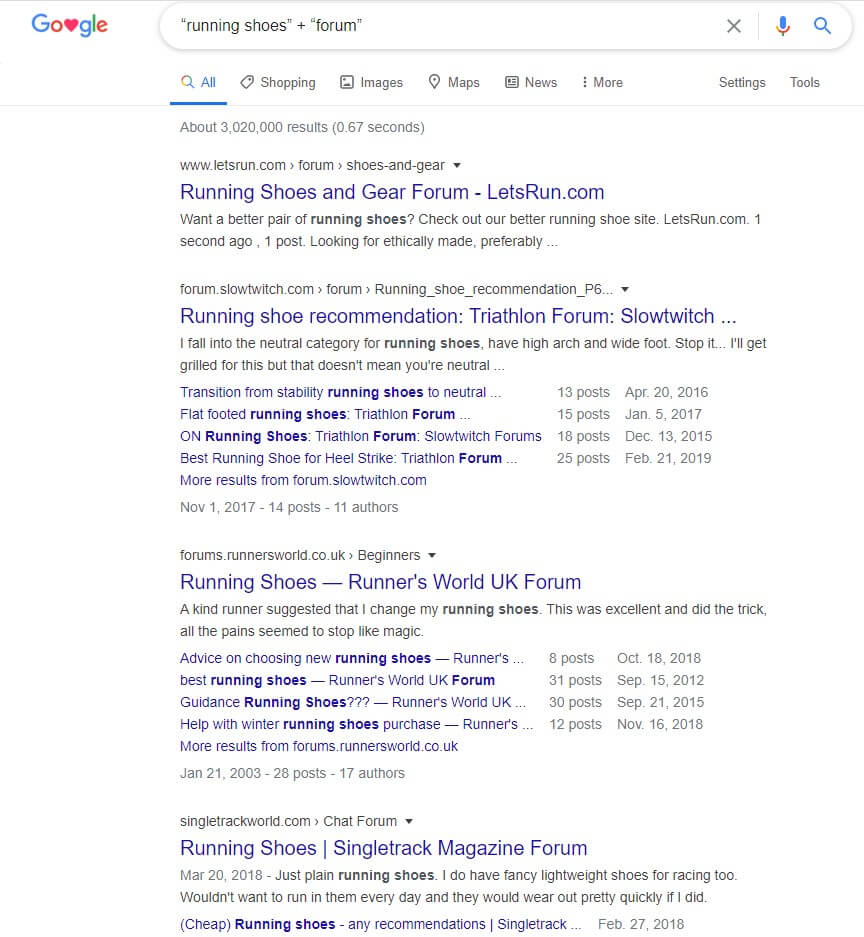Click the Apr. 20, 2016 date
The image size is (864, 937).
pos(666,392)
